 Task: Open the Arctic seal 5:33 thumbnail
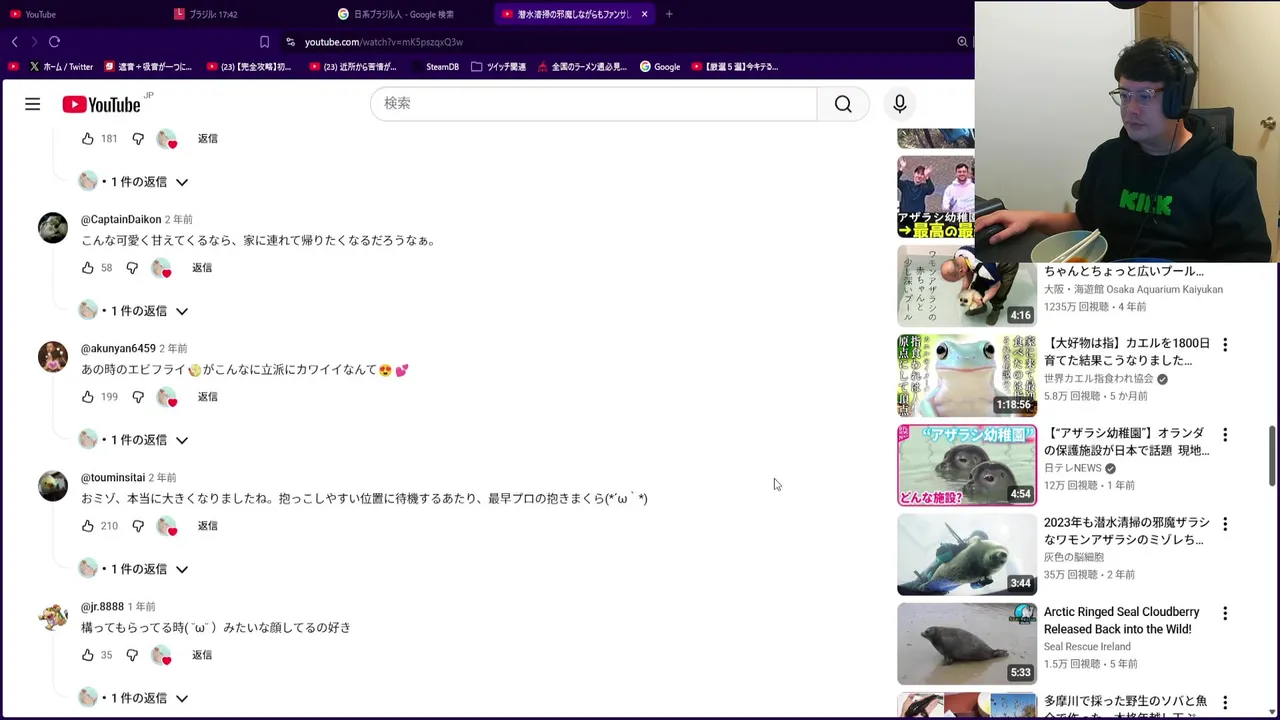[x=966, y=643]
